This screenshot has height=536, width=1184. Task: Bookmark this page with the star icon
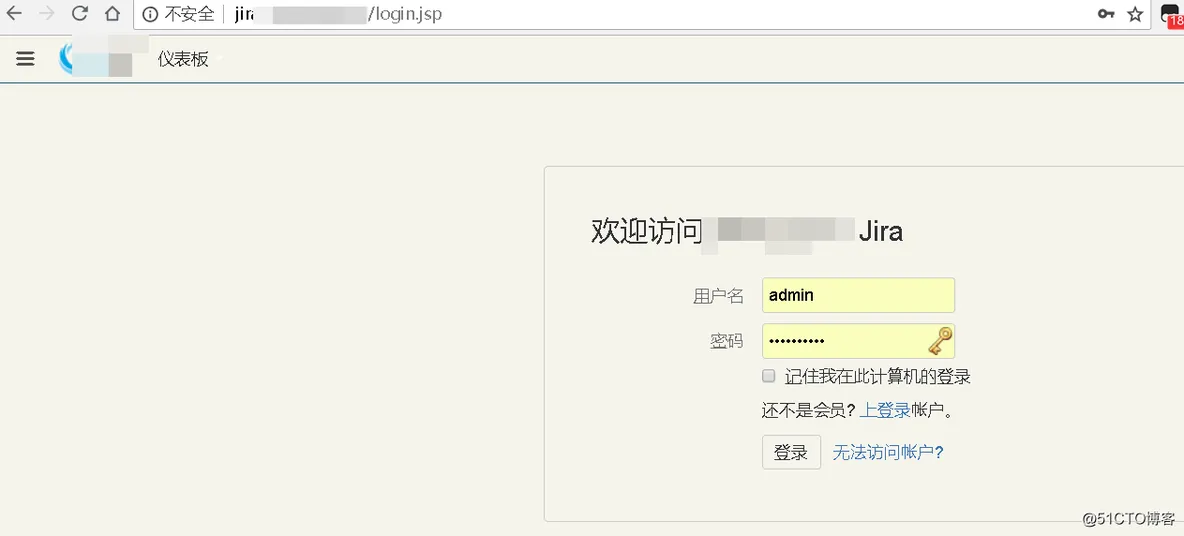tap(1135, 14)
